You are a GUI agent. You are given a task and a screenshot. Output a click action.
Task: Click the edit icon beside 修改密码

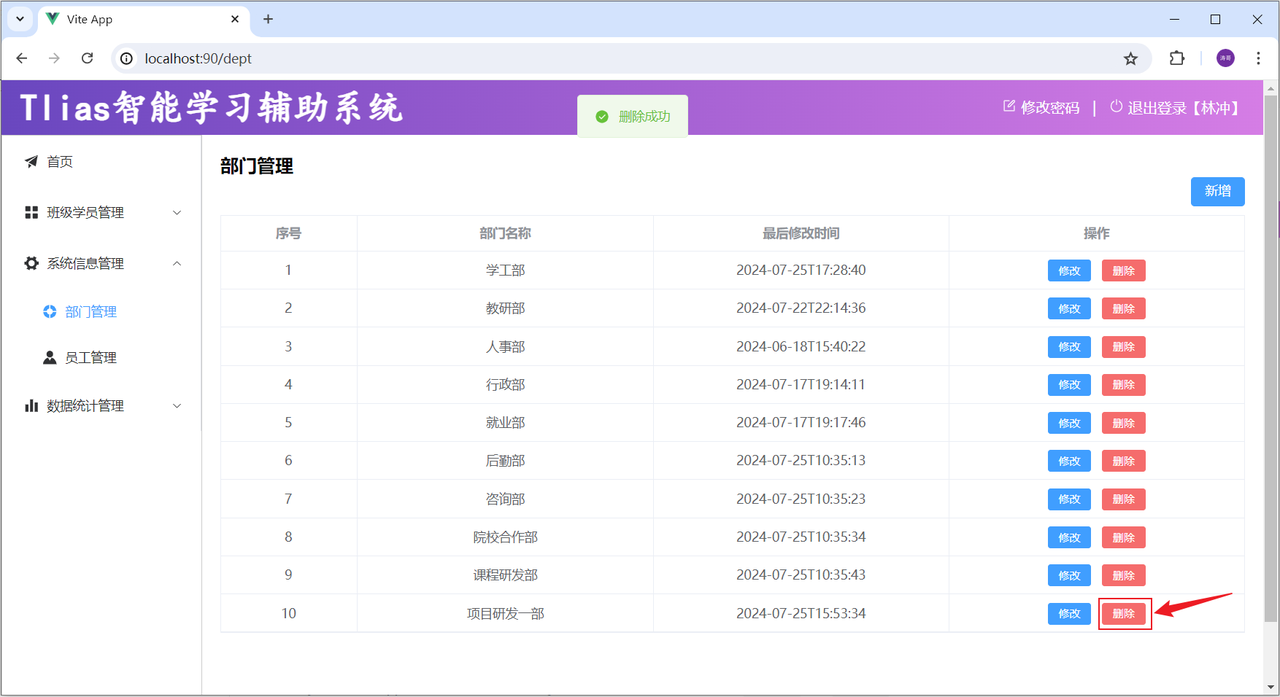pos(1010,107)
